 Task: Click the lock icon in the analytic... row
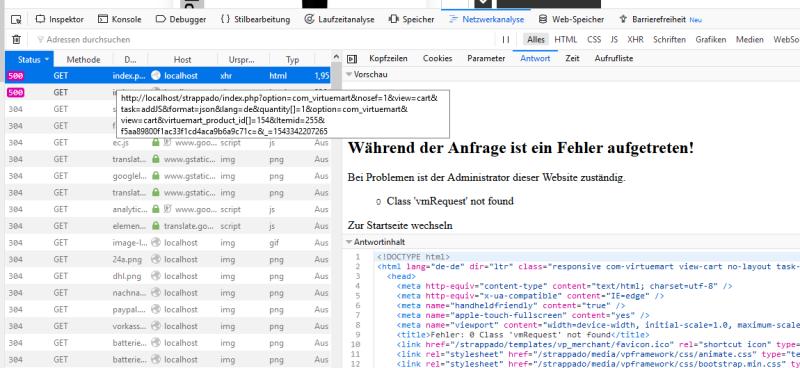click(156, 209)
